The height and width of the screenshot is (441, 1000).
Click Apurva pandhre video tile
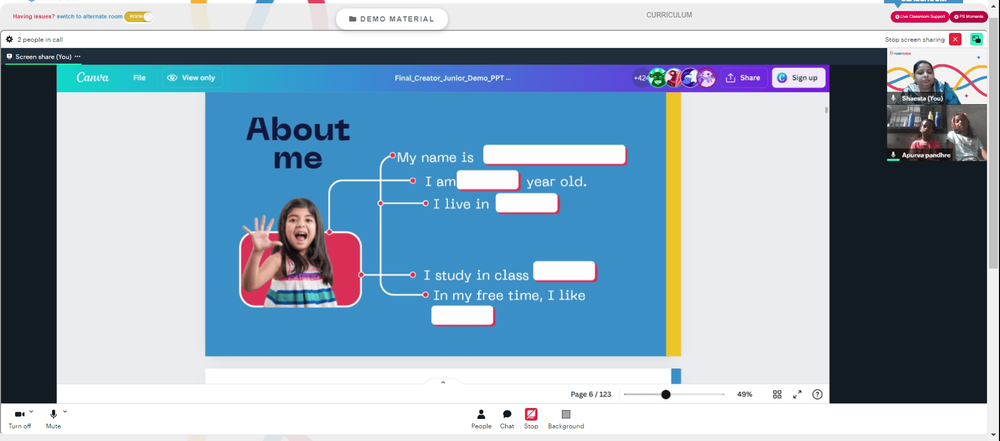pyautogui.click(x=937, y=133)
